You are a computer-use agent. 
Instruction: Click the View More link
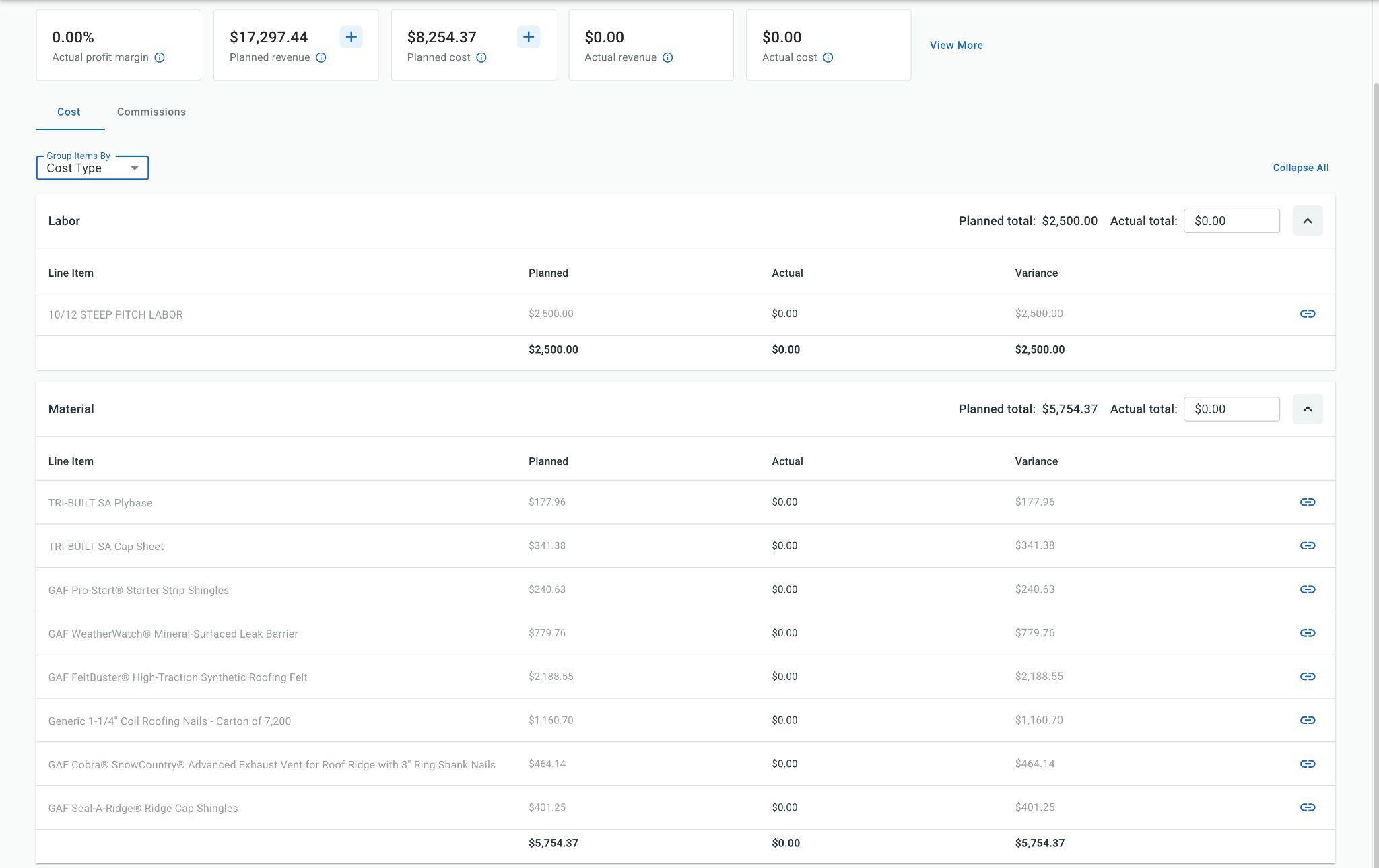tap(955, 46)
